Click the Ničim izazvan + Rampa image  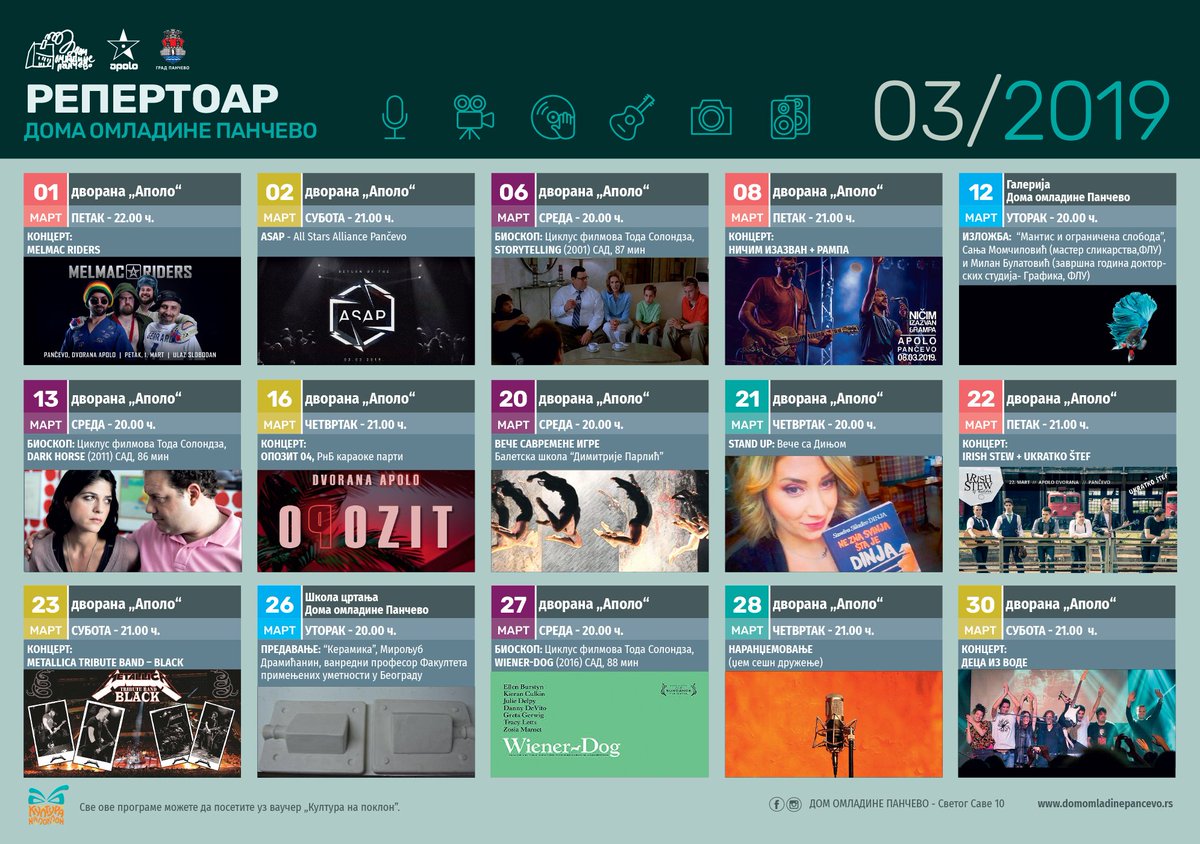tap(833, 311)
